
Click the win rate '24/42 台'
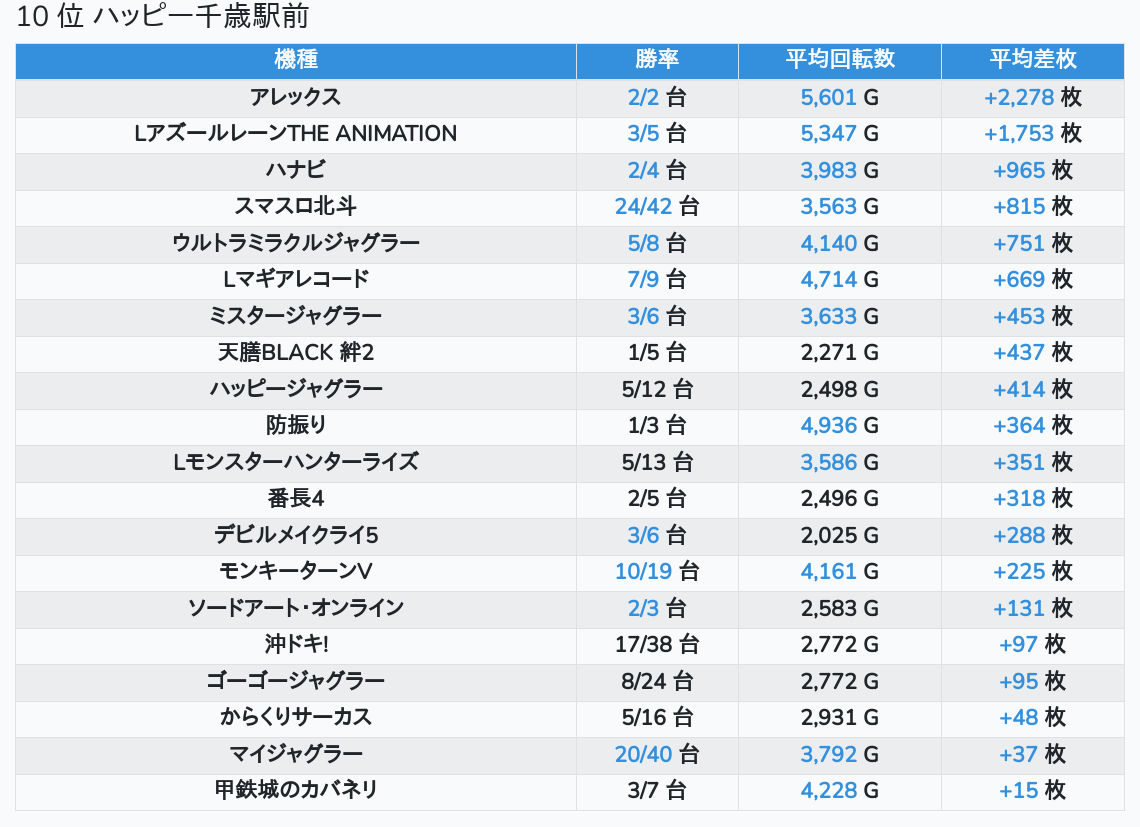pyautogui.click(x=657, y=207)
